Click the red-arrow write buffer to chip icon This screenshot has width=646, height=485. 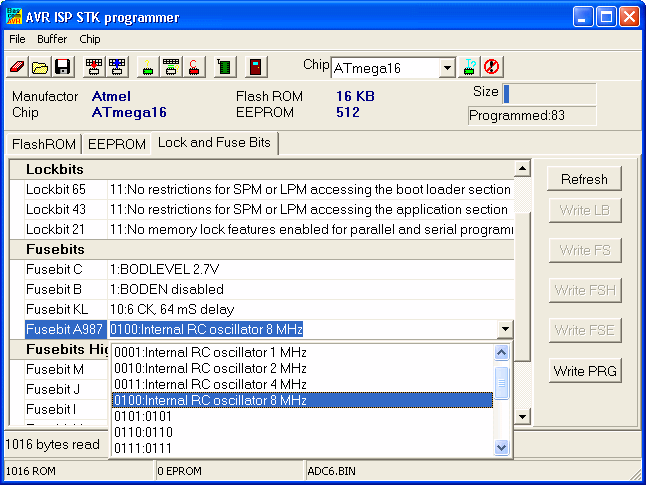[94, 67]
